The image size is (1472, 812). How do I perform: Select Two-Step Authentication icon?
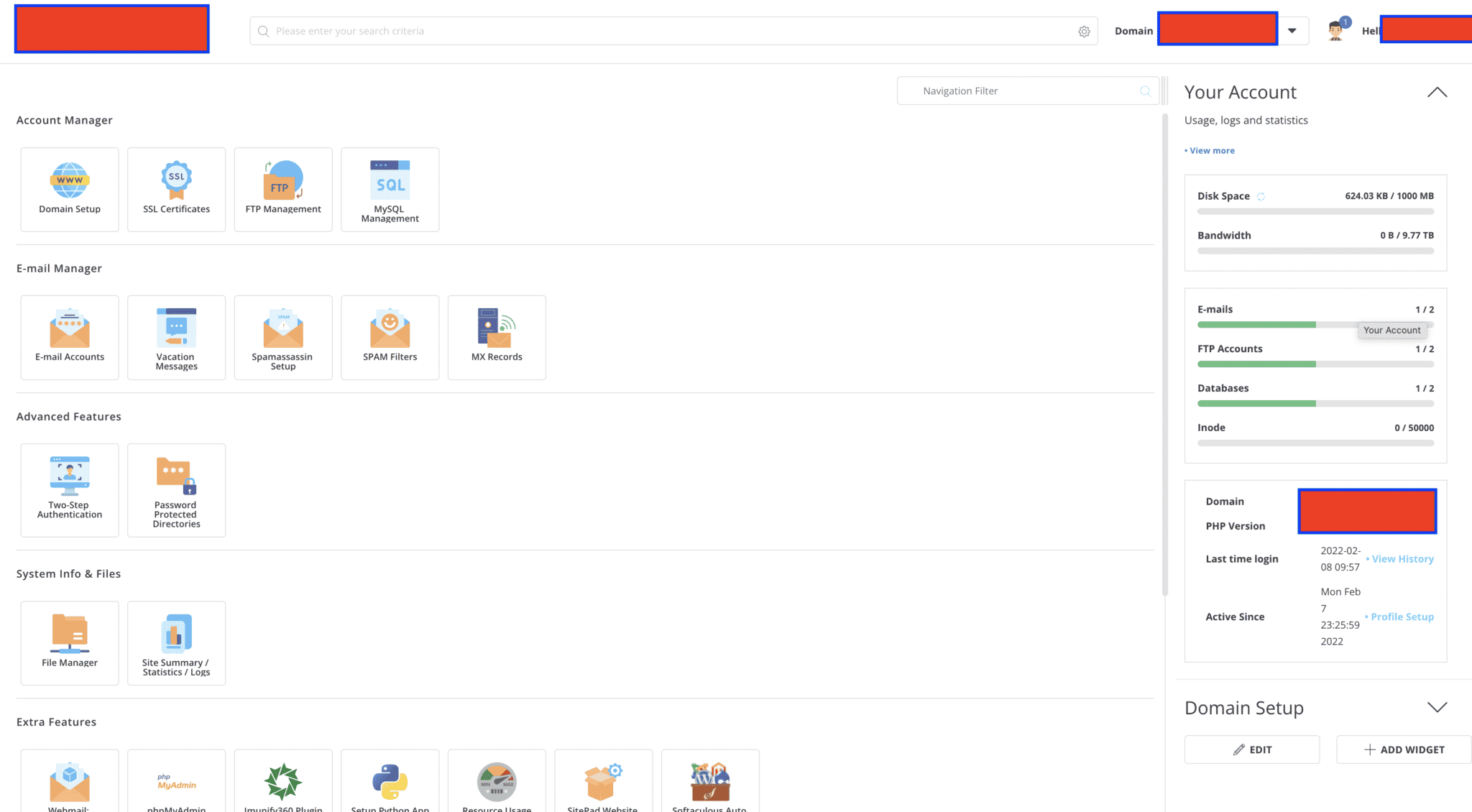(x=69, y=490)
